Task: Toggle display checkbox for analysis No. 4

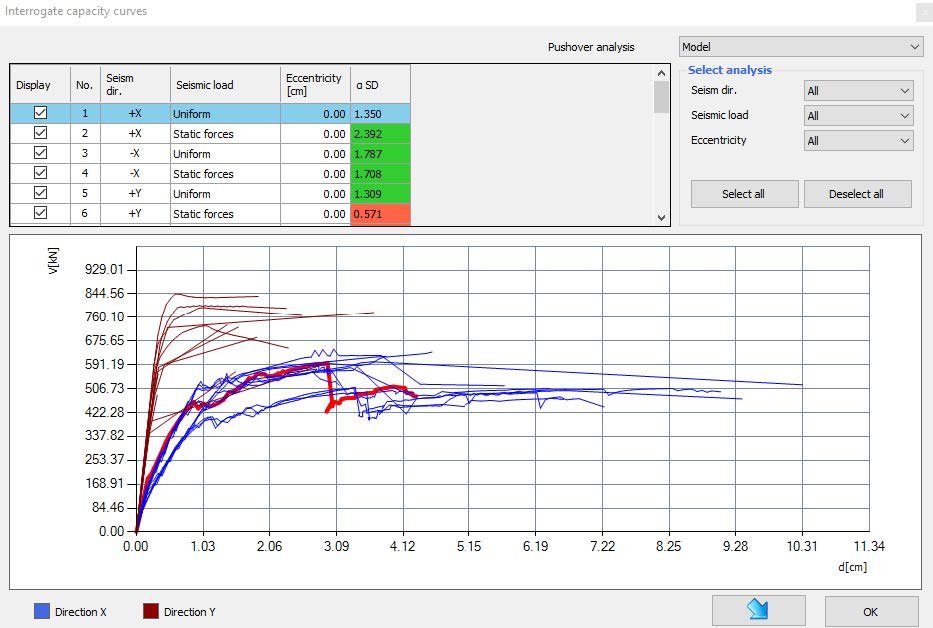Action: point(40,173)
